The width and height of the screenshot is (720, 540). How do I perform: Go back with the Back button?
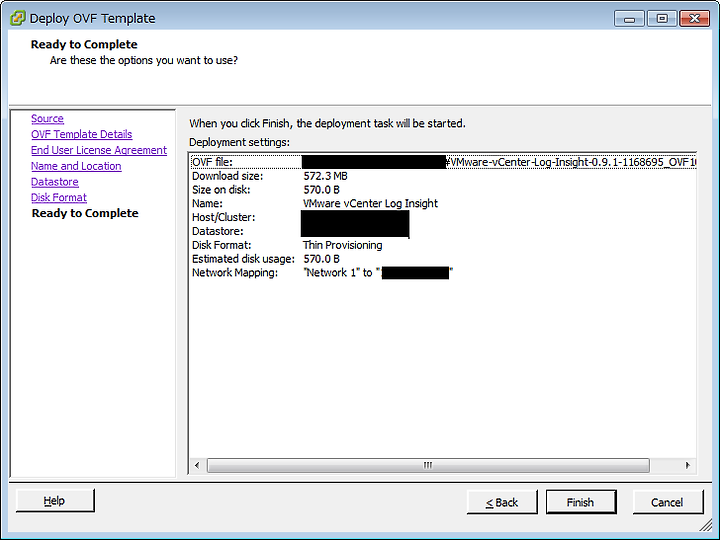pyautogui.click(x=502, y=502)
